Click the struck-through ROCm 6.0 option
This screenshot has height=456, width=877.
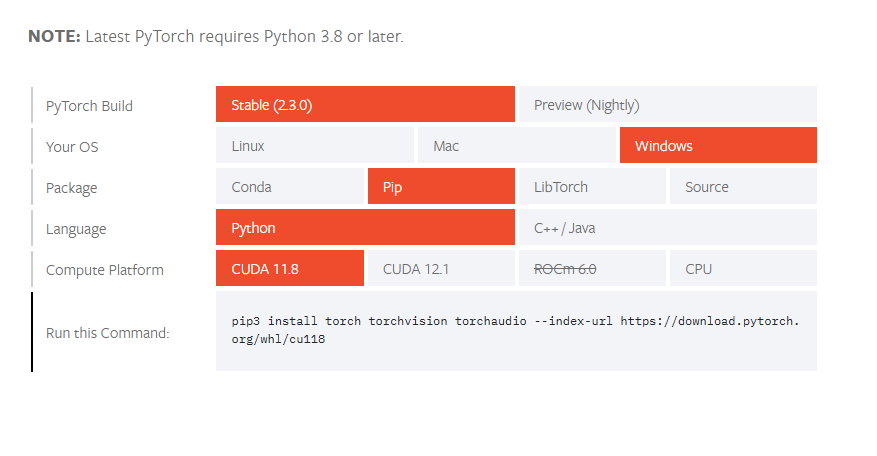coord(592,268)
